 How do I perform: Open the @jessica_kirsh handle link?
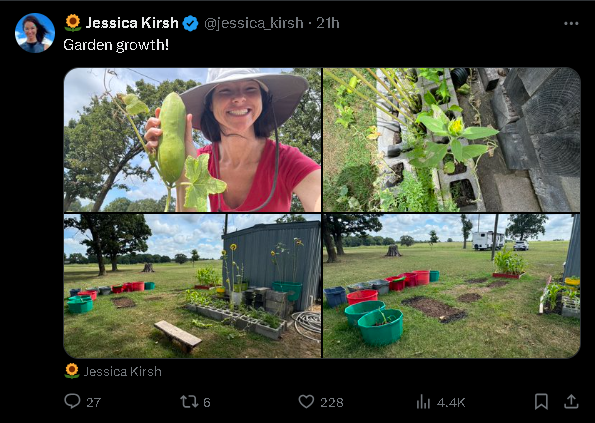point(254,24)
